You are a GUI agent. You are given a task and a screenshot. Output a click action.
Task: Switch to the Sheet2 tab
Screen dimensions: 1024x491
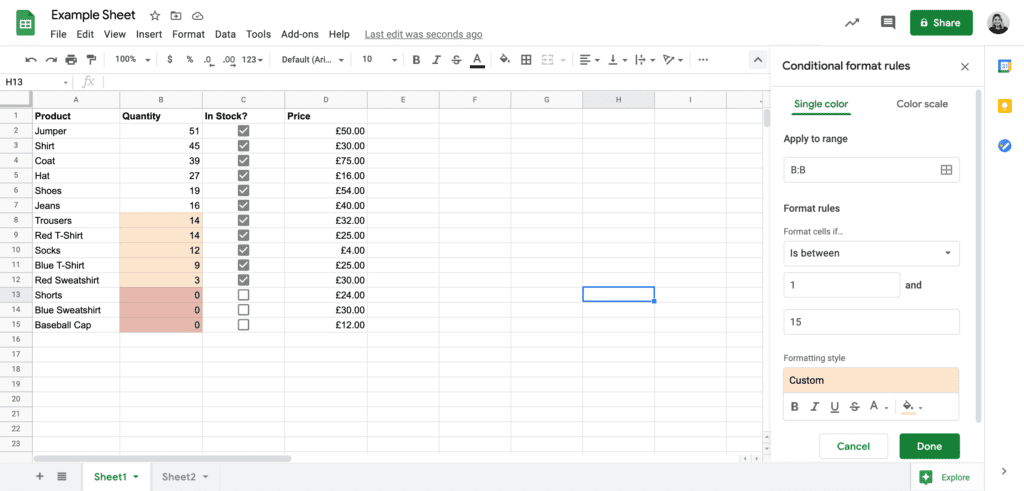coord(185,477)
